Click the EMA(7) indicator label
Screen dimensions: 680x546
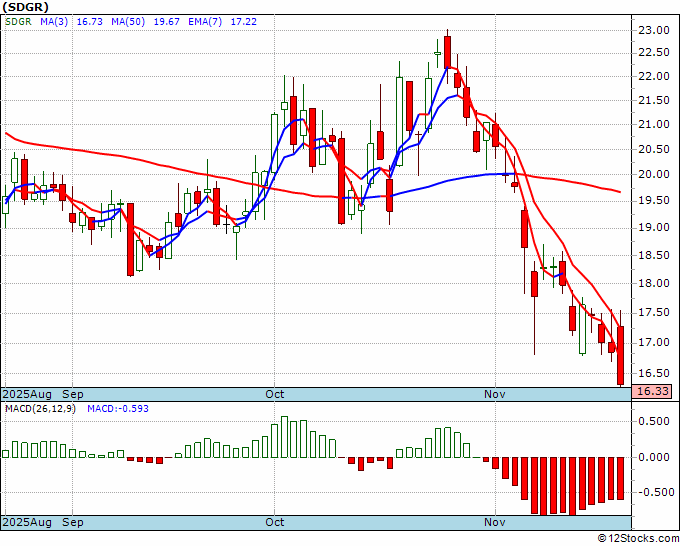point(205,21)
